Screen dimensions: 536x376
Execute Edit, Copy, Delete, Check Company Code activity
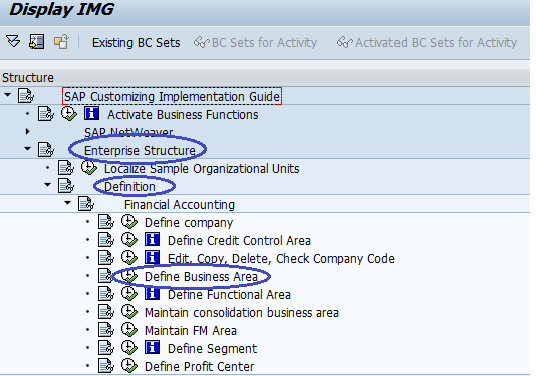[130, 258]
